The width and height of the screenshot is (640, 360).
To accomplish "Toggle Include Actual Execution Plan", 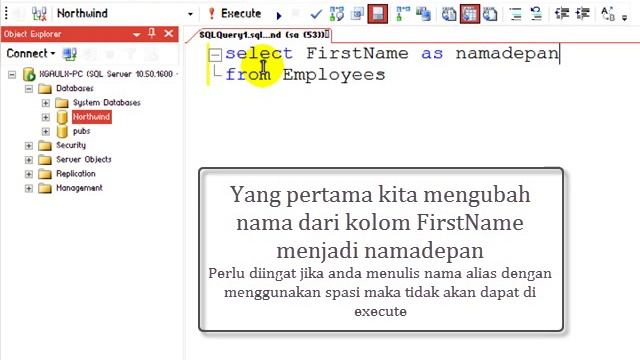I will [403, 14].
